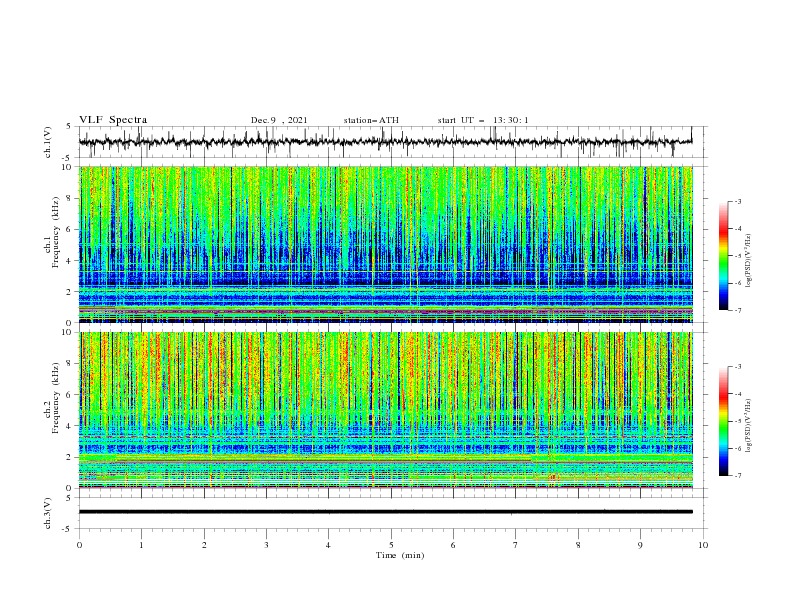Select the "Time (min)" axis title
Viewport: 792px width, 612px height.
tap(400, 555)
